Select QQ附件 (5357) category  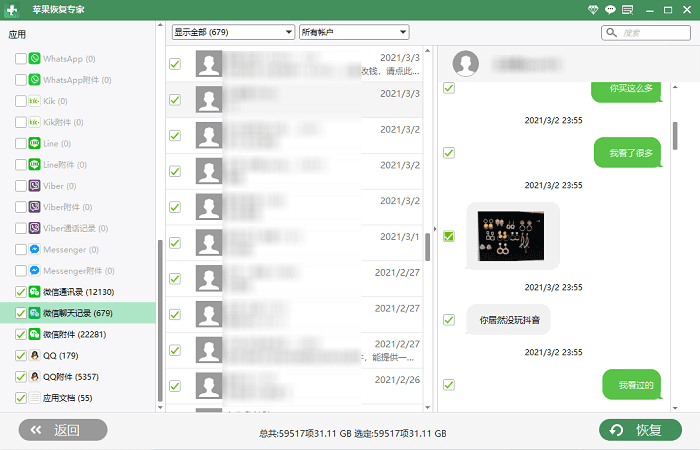coord(78,376)
